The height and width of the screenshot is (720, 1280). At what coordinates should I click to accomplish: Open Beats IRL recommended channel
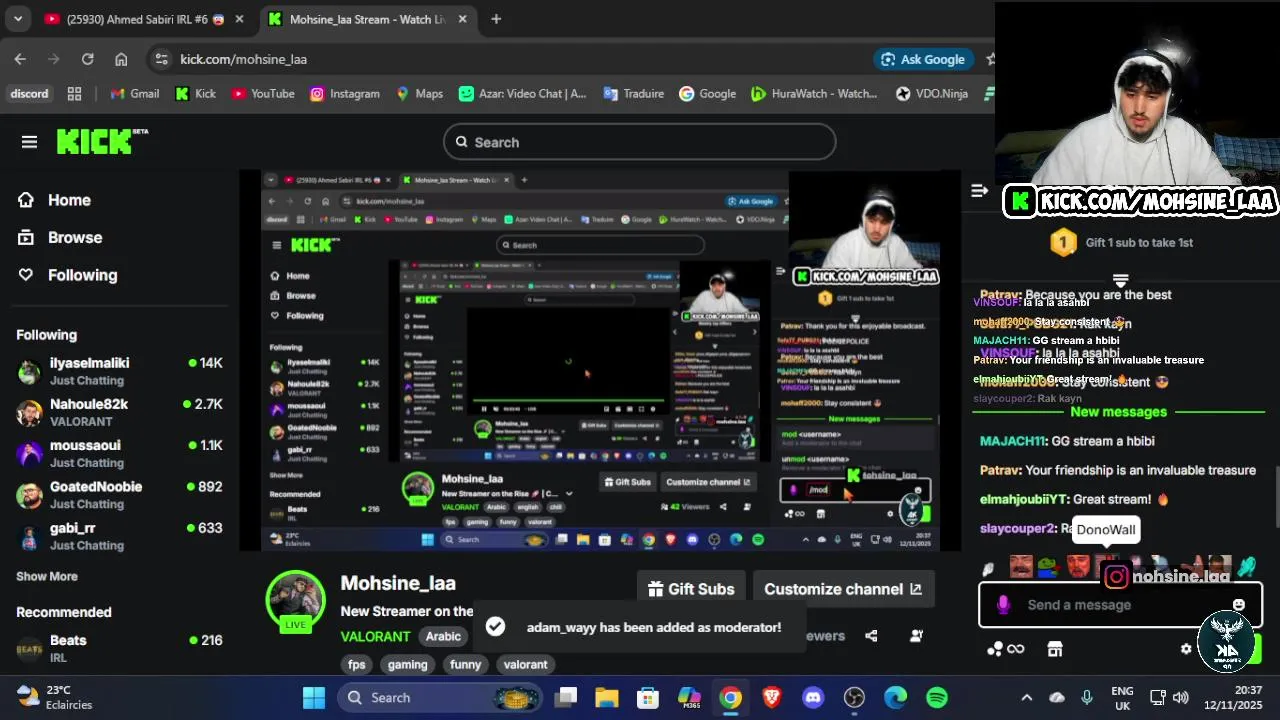pyautogui.click(x=120, y=648)
